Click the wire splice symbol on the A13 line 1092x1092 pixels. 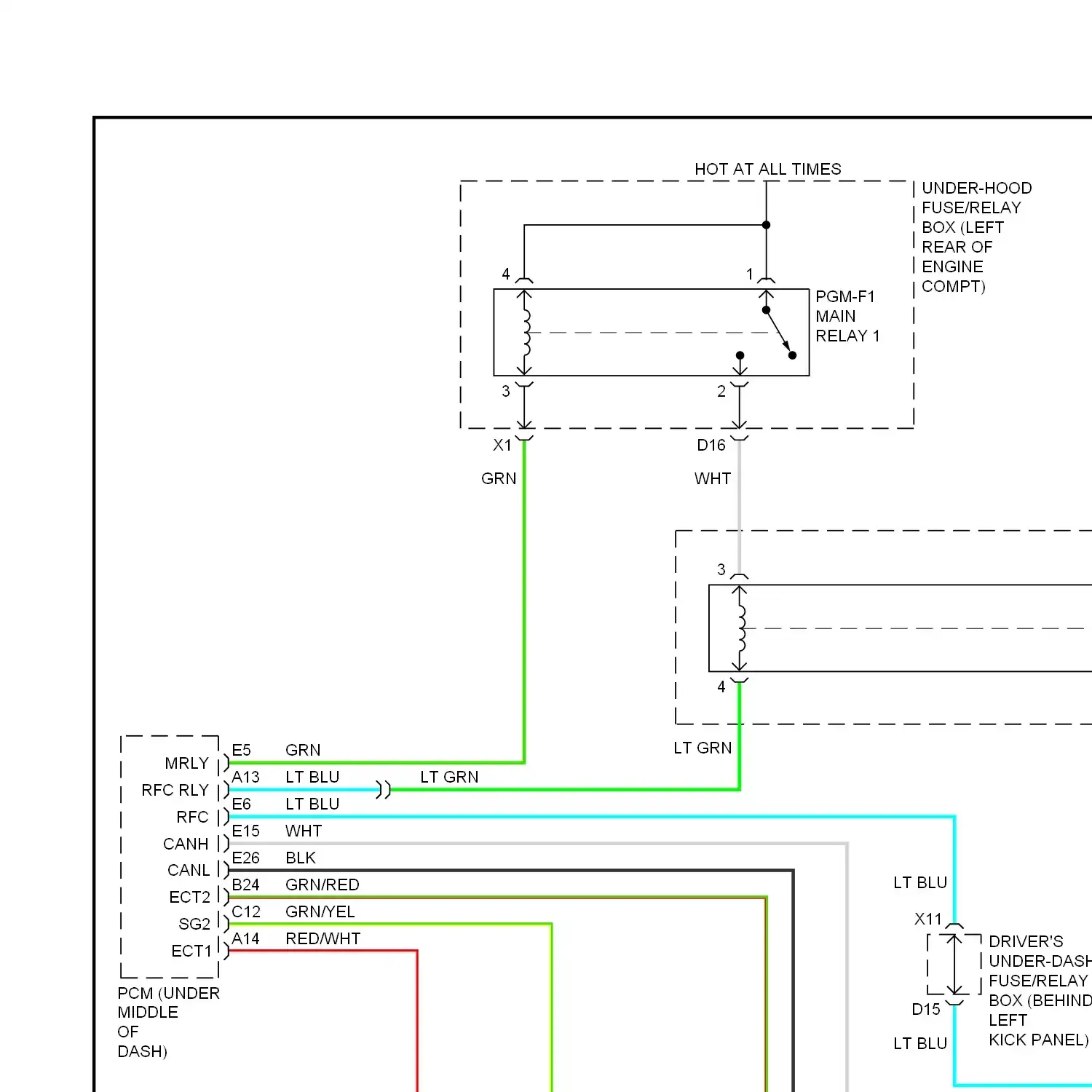tap(384, 789)
